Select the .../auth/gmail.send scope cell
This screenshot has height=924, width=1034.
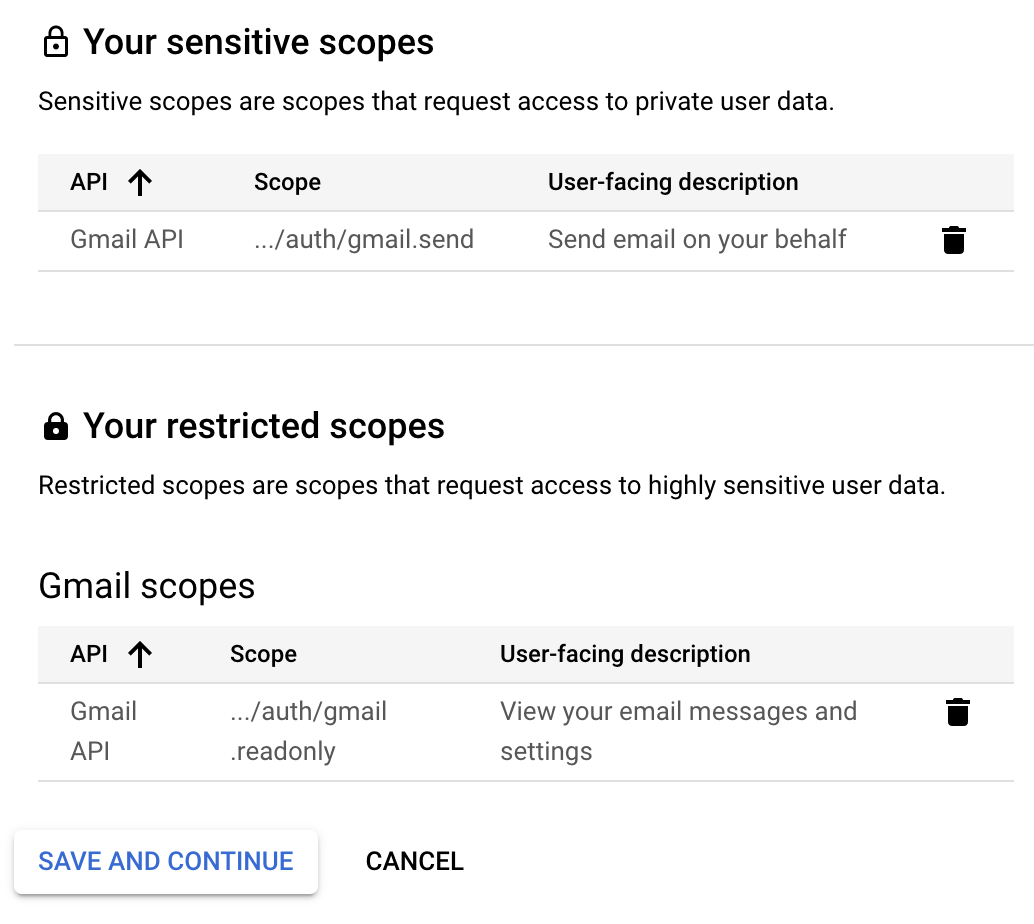pos(364,239)
